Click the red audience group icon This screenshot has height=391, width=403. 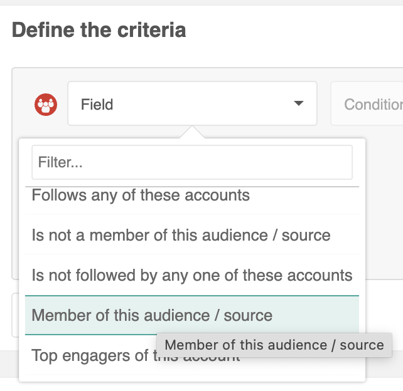(46, 104)
